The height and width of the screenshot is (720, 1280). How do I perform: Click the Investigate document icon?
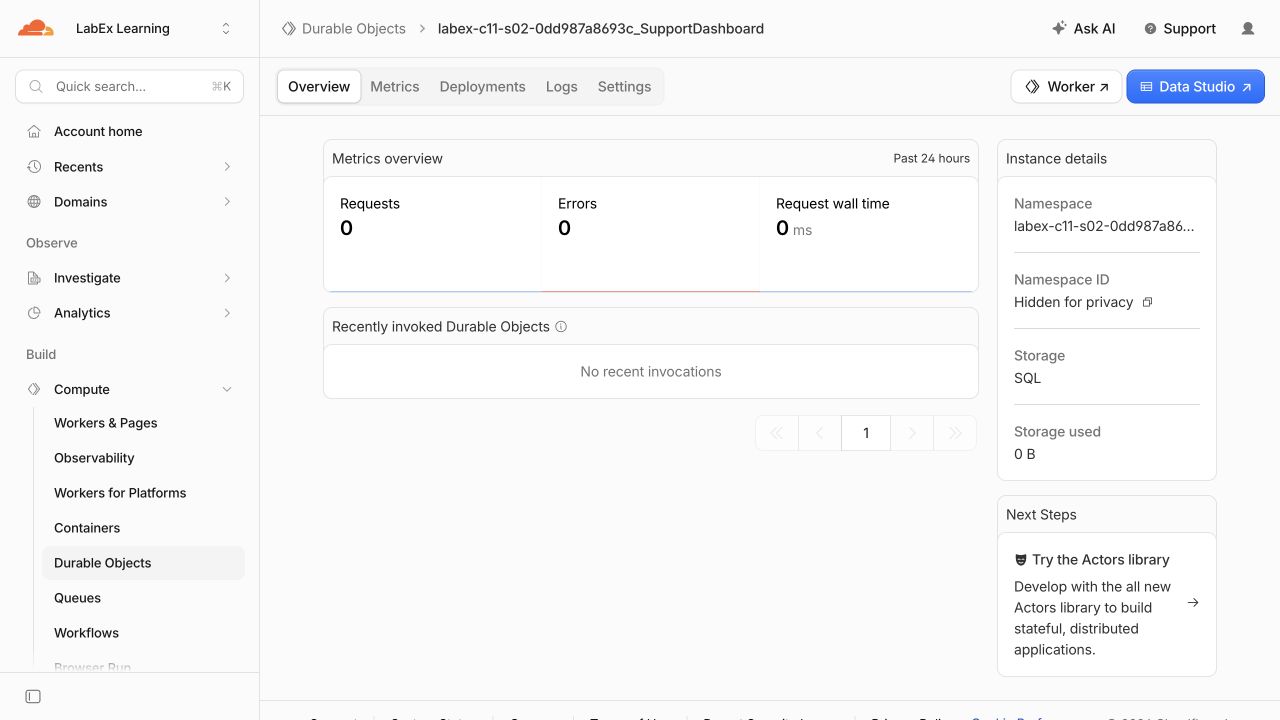tap(34, 278)
